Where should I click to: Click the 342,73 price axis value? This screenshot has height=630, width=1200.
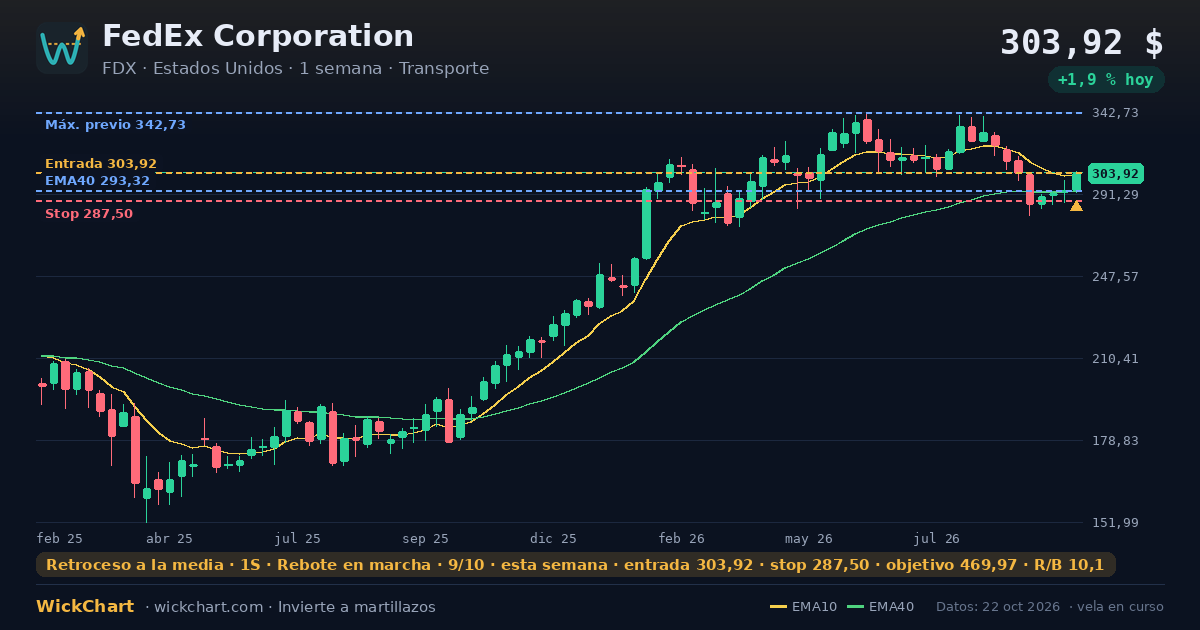1115,113
